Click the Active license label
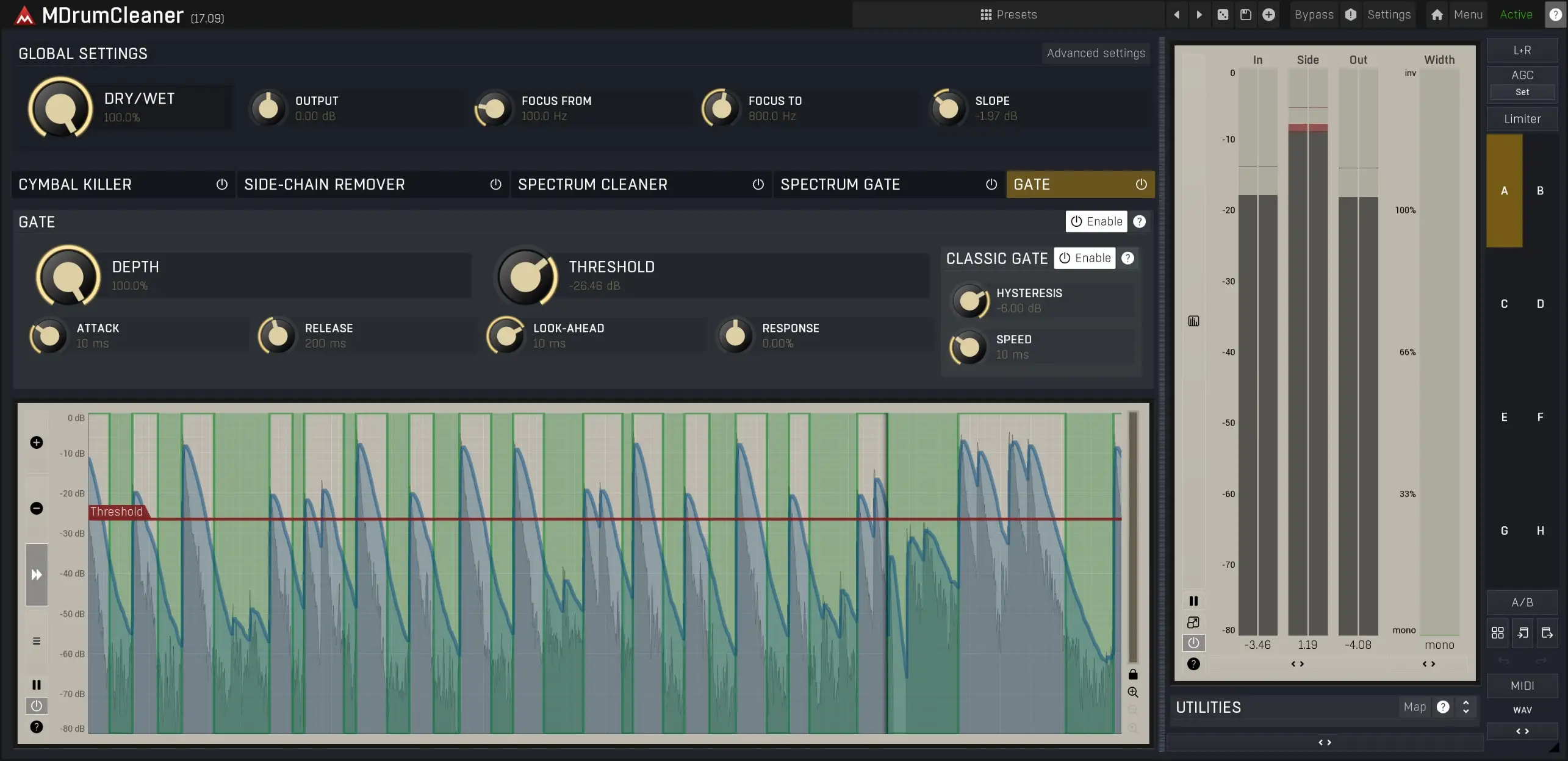The width and height of the screenshot is (1568, 761). 1516,15
